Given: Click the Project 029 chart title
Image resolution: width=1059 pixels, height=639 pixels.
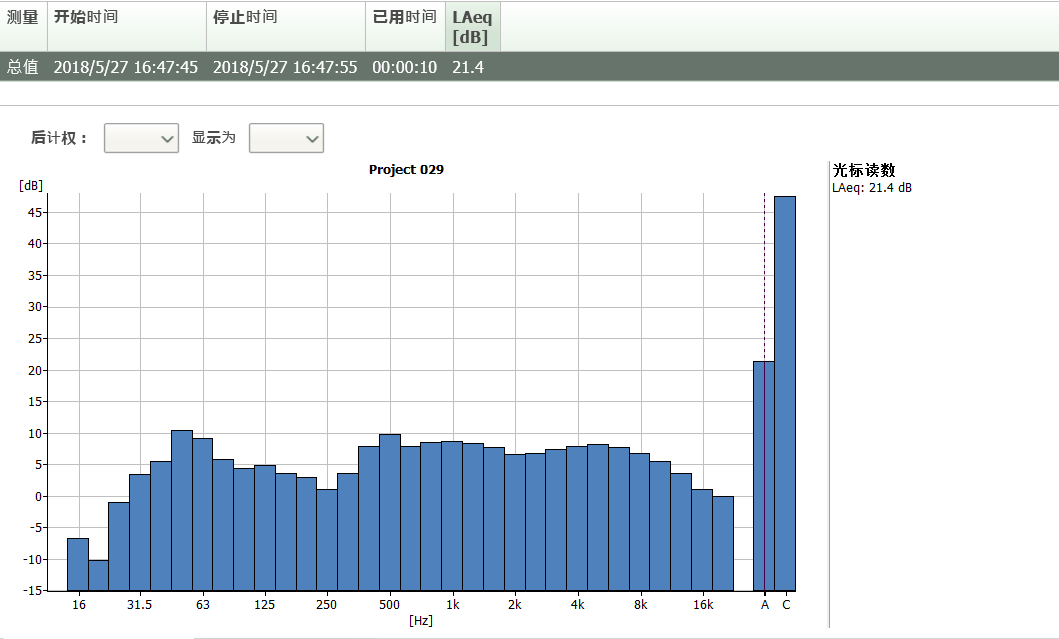Looking at the screenshot, I should [406, 170].
